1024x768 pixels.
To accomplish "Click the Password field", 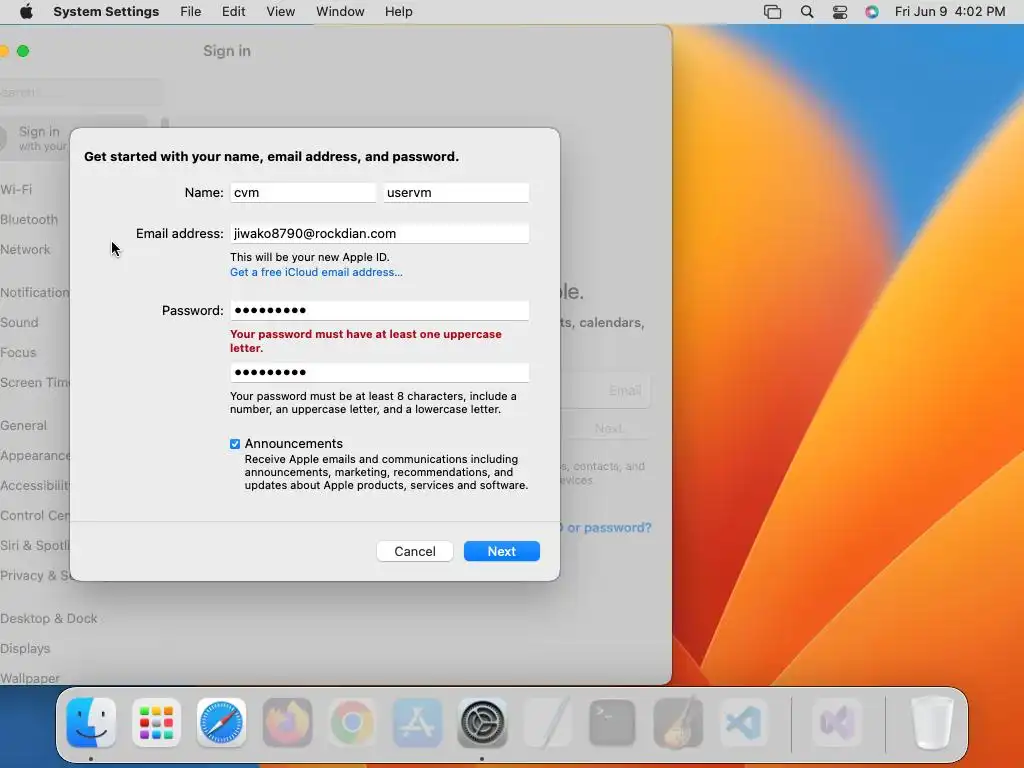I will point(379,310).
